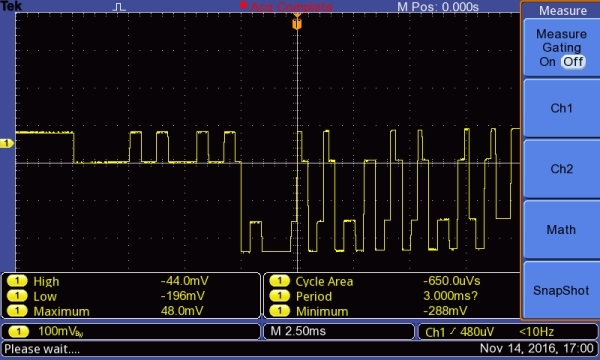The image size is (600, 360).
Task: Click the <10Hz trigger frequency readout
Action: 536,332
